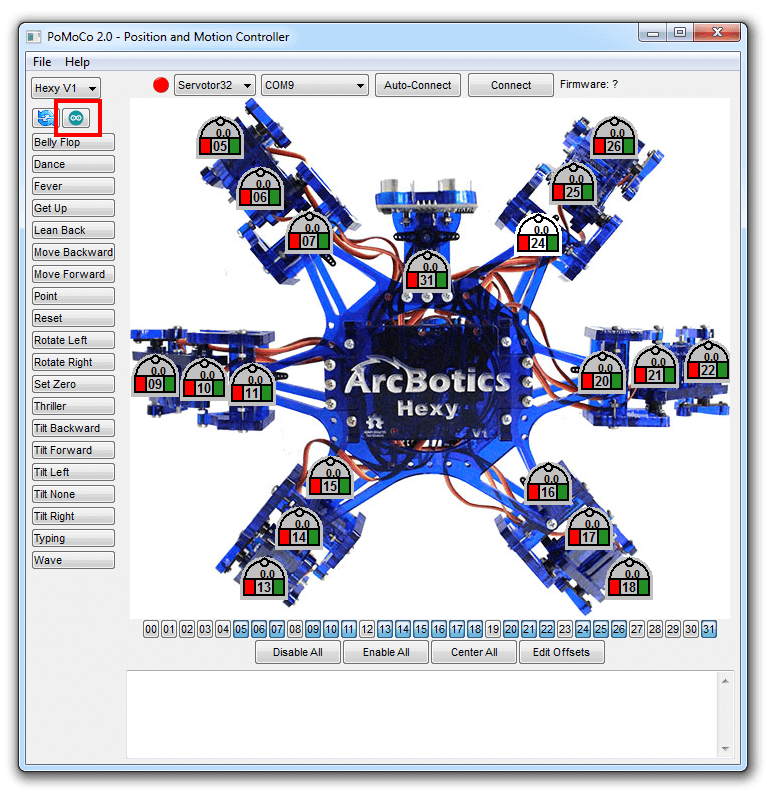Select servo gauge 17 on the robot
This screenshot has width=767, height=797.
(589, 529)
